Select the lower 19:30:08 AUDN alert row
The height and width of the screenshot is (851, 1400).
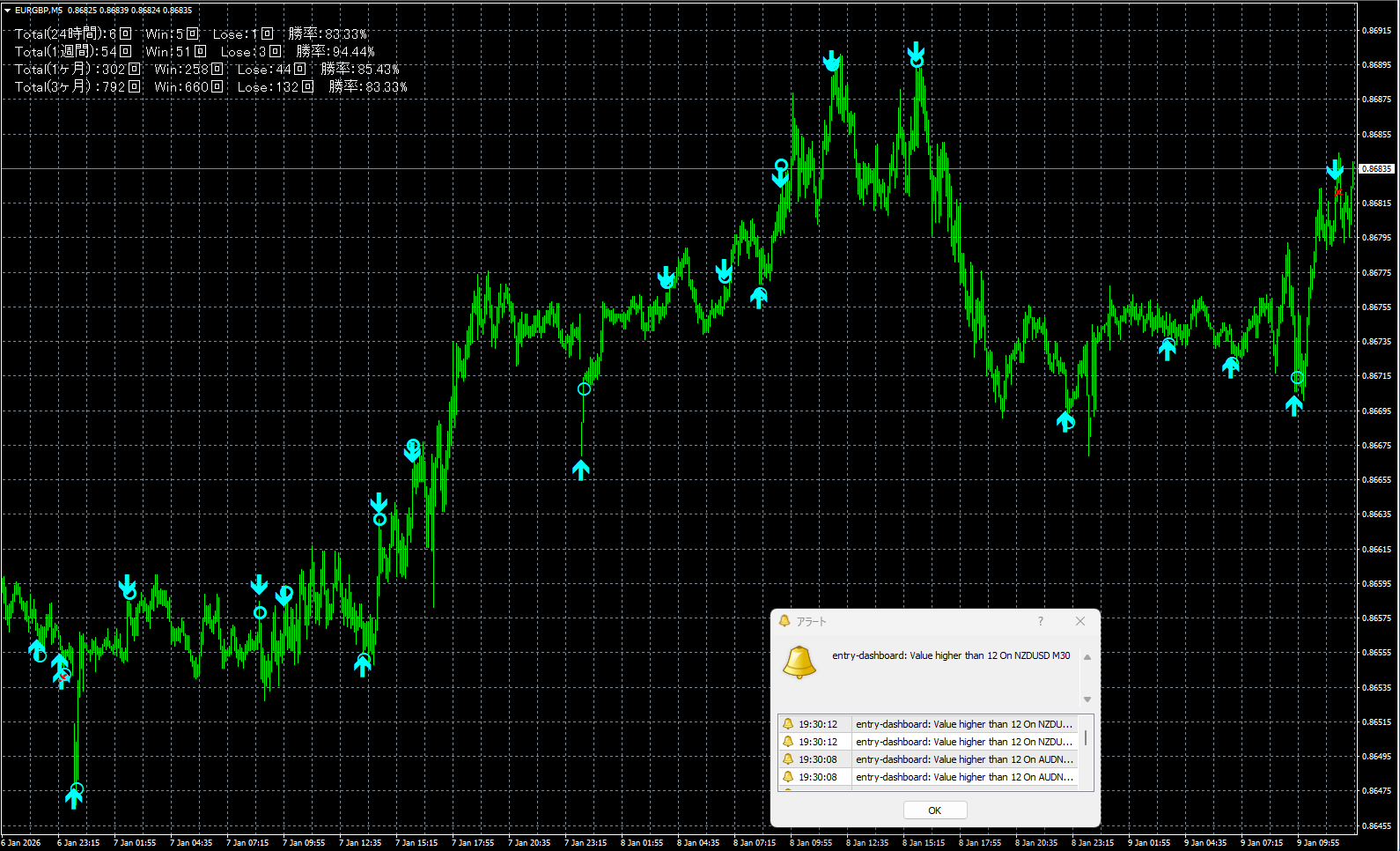[x=928, y=777]
